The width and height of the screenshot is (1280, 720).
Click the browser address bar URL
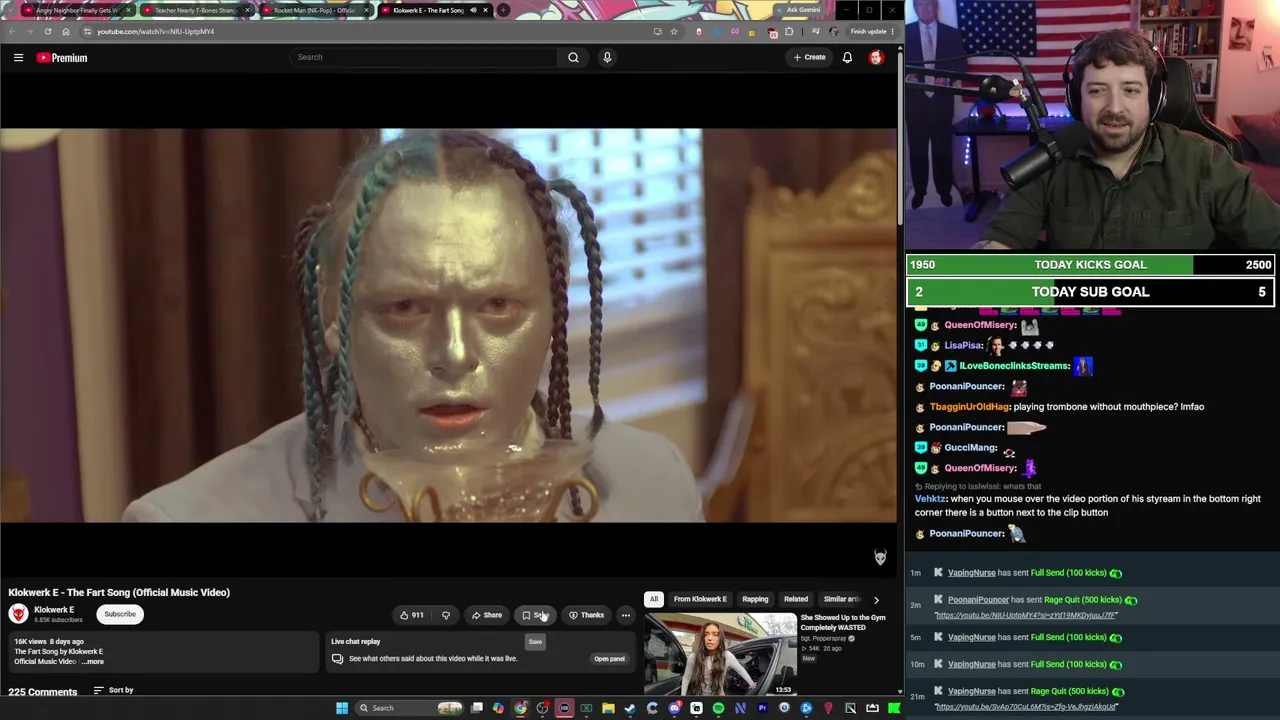[x=155, y=31]
